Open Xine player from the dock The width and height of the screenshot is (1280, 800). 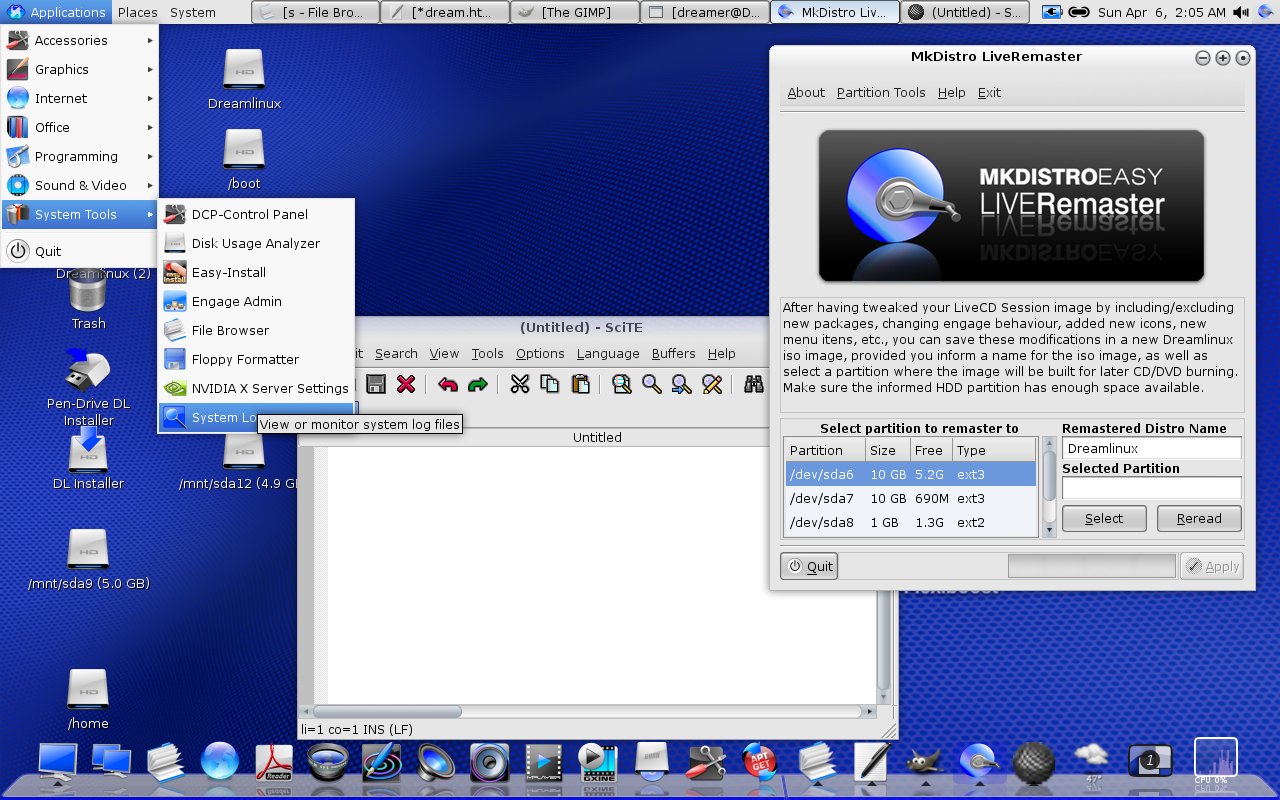[598, 762]
